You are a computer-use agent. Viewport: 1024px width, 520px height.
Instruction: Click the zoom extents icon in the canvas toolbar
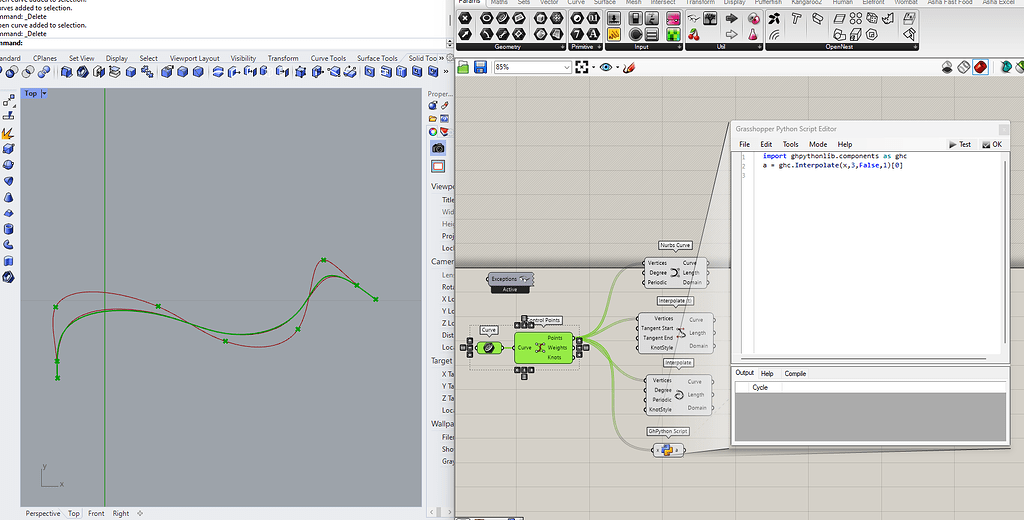coord(581,67)
